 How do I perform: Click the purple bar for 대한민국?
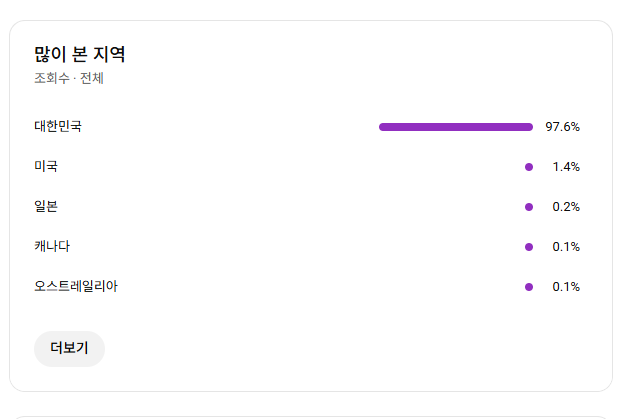click(455, 127)
